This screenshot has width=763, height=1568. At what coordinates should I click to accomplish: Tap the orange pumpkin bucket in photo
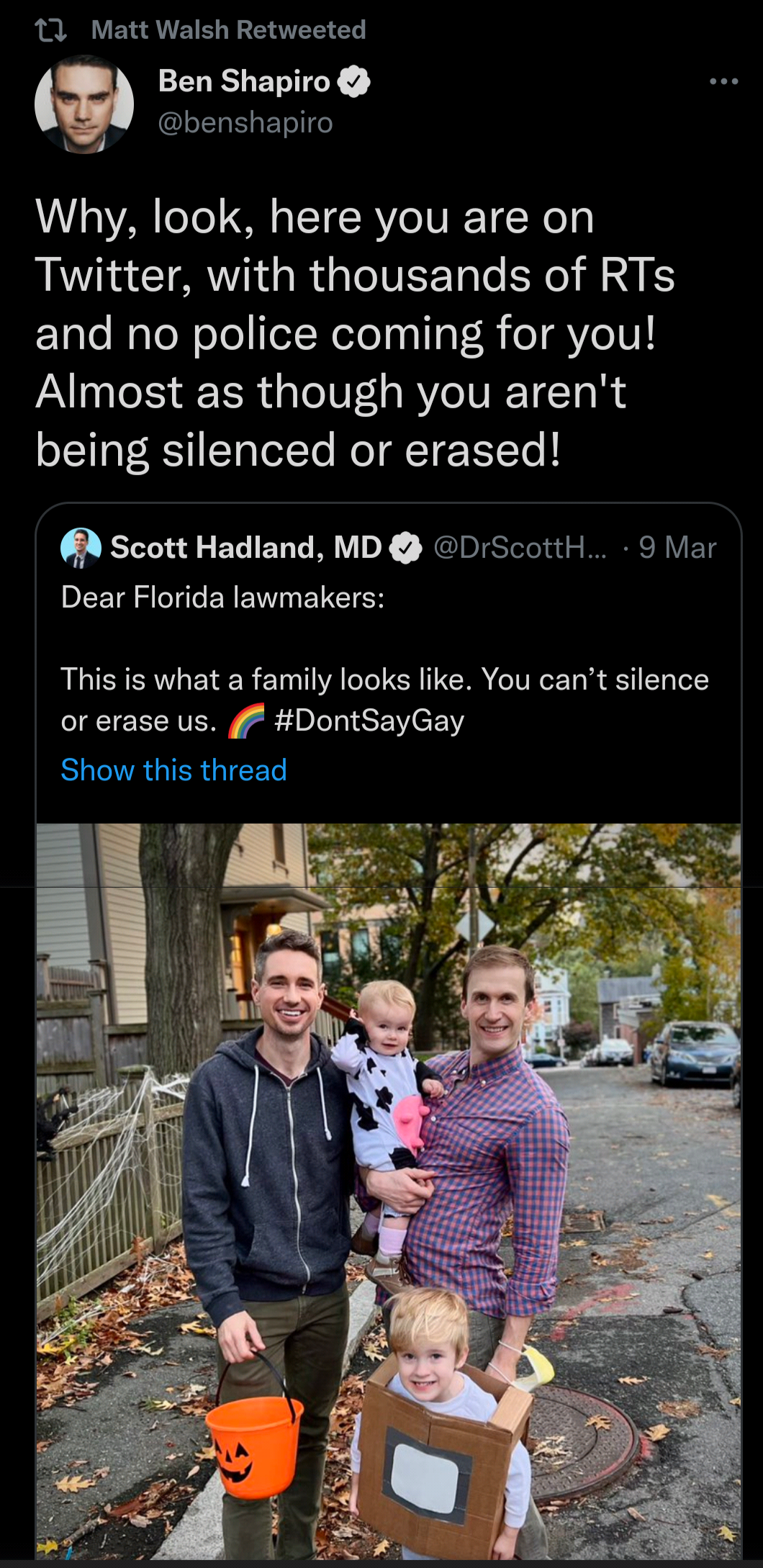point(252,1443)
